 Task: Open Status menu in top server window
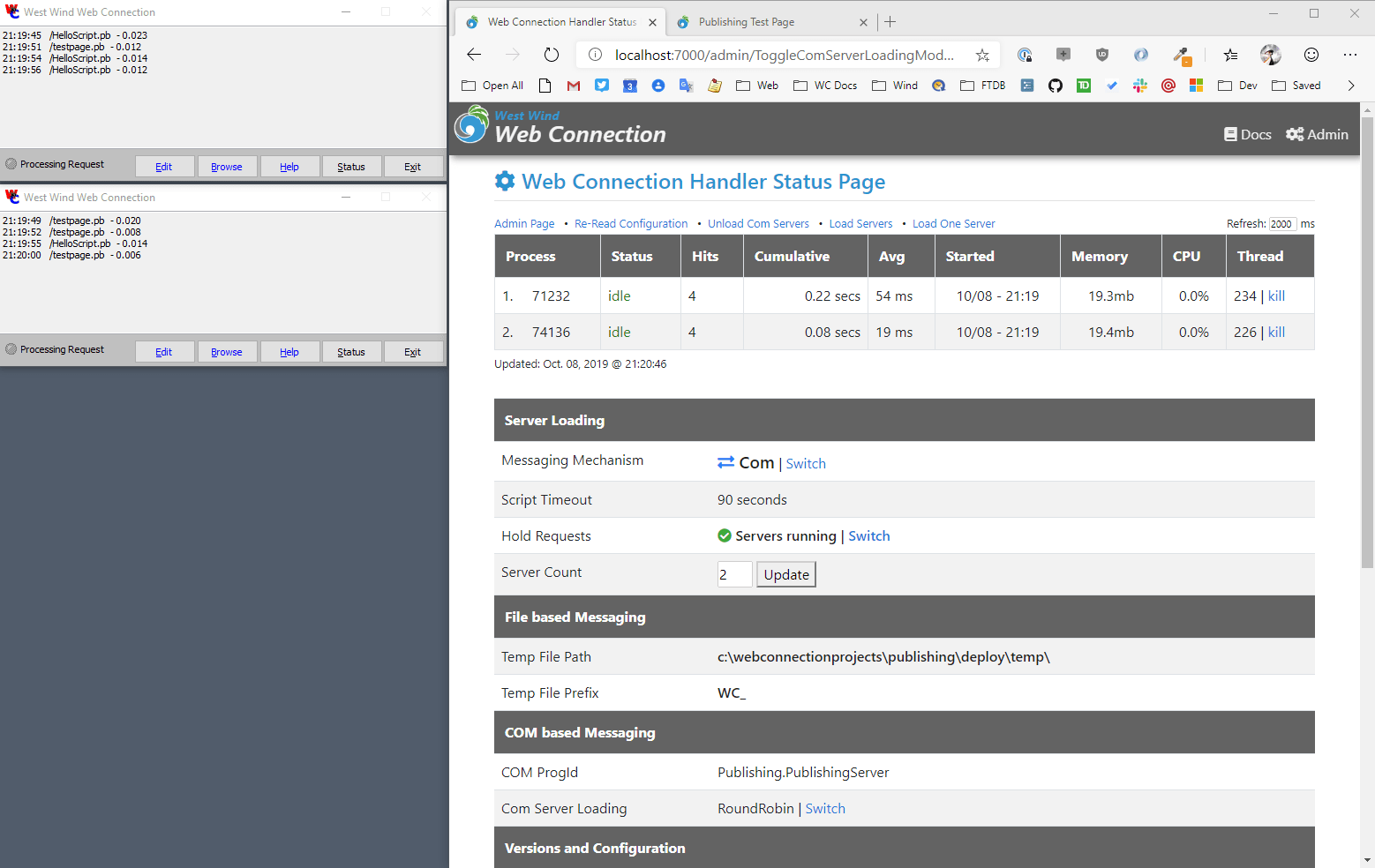[x=350, y=167]
